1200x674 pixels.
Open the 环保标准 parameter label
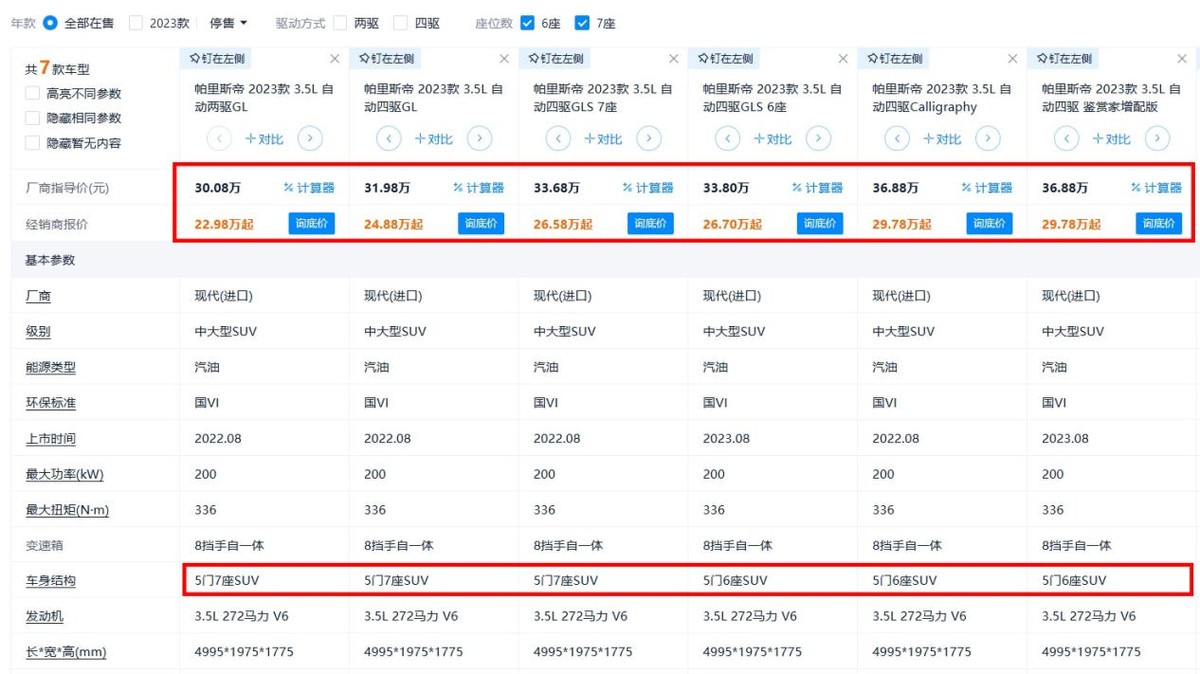(x=51, y=403)
